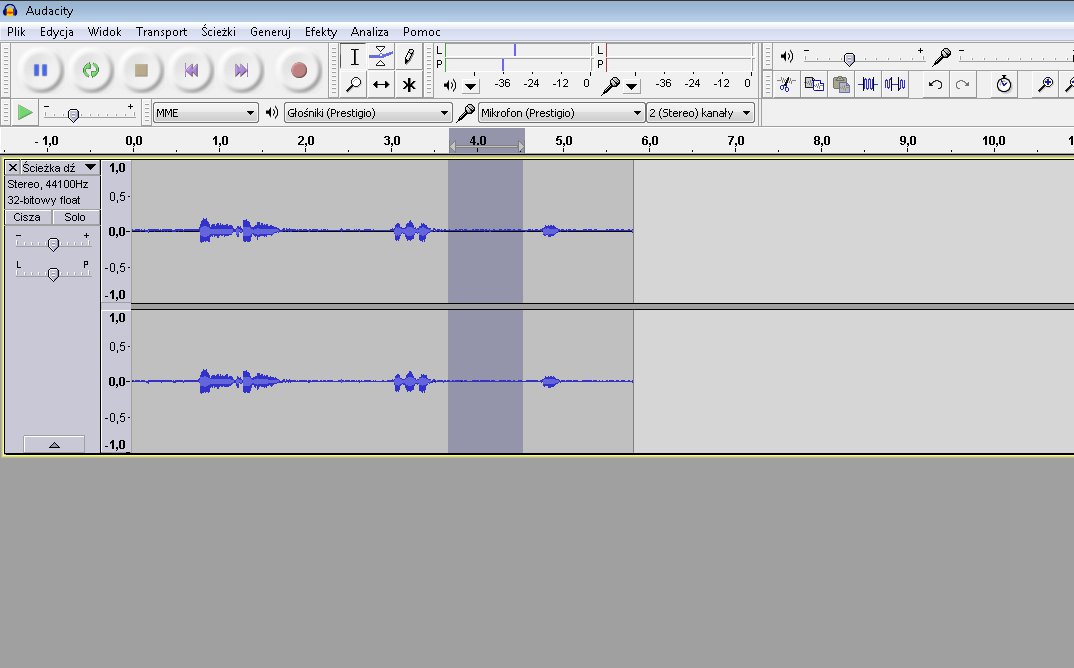Screen dimensions: 1074x668
Task: Click the Copy icon in edit toolbar
Action: [814, 84]
